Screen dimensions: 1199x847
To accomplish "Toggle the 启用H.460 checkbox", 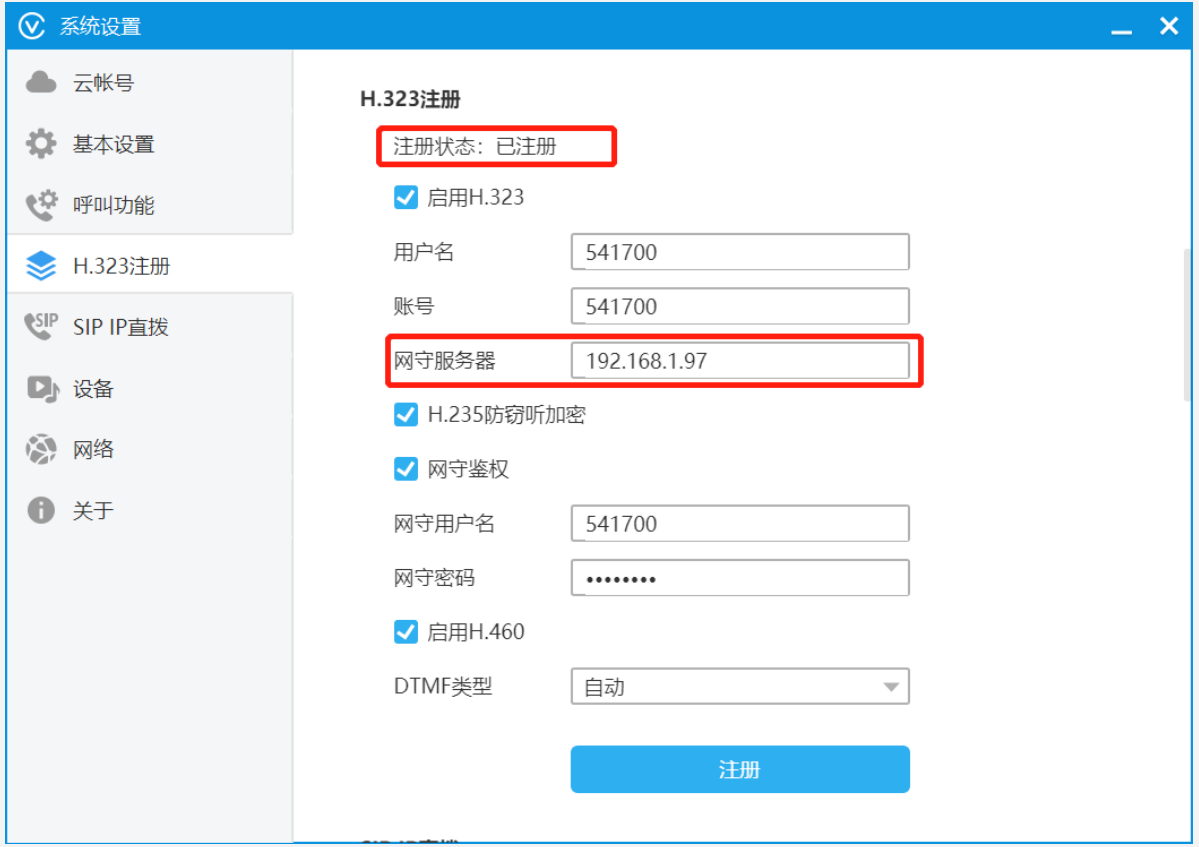I will (x=406, y=631).
